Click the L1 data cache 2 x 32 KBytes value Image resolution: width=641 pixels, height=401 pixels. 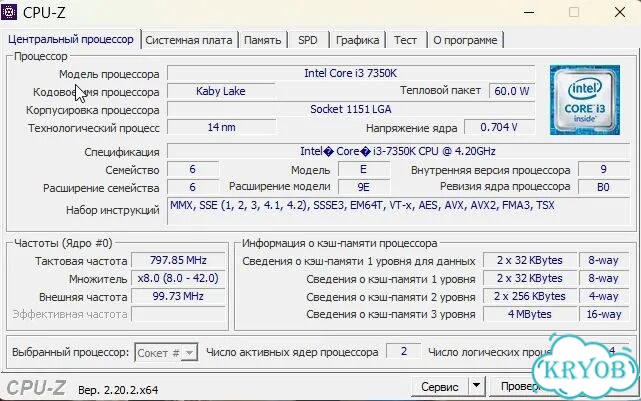tap(530, 260)
